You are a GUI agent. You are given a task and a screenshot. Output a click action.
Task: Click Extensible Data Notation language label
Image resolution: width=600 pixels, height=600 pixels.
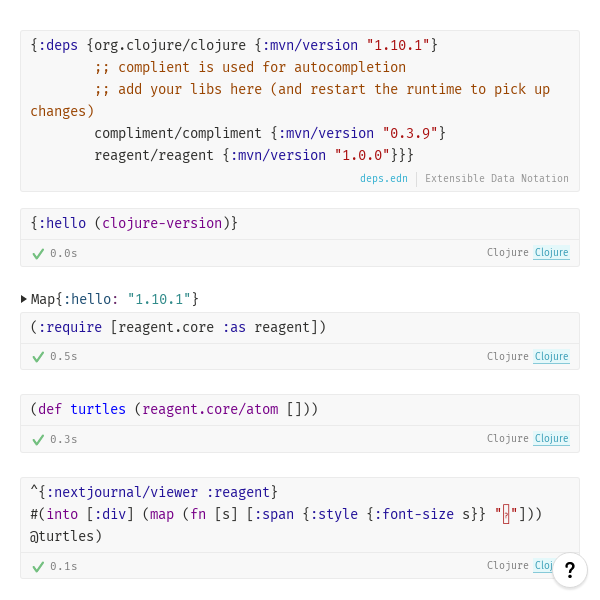click(x=496, y=179)
